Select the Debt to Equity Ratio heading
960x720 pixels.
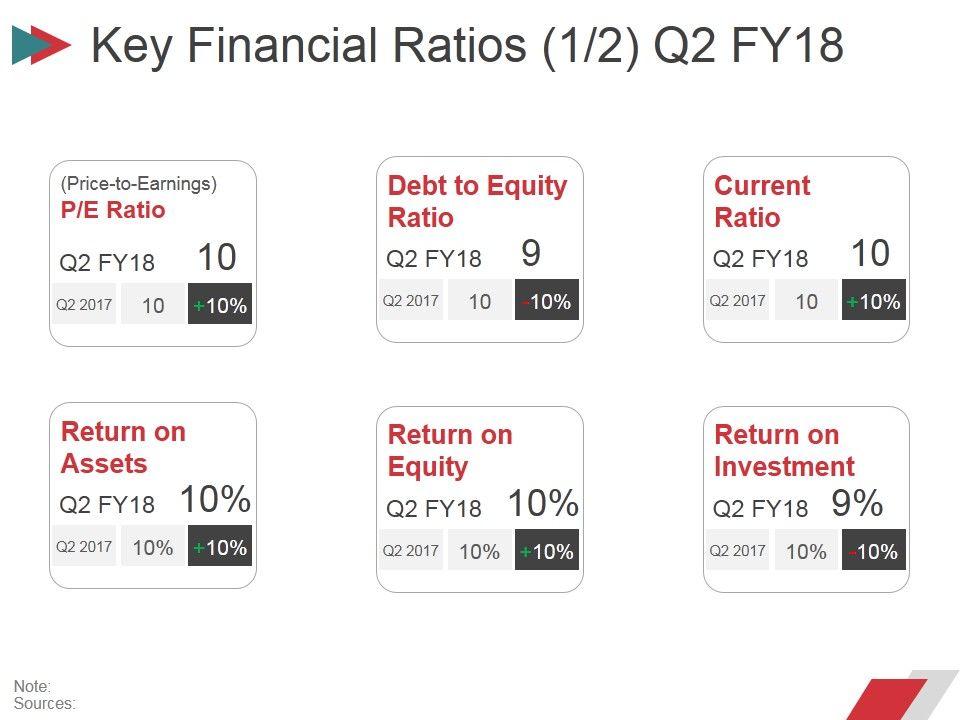click(477, 201)
